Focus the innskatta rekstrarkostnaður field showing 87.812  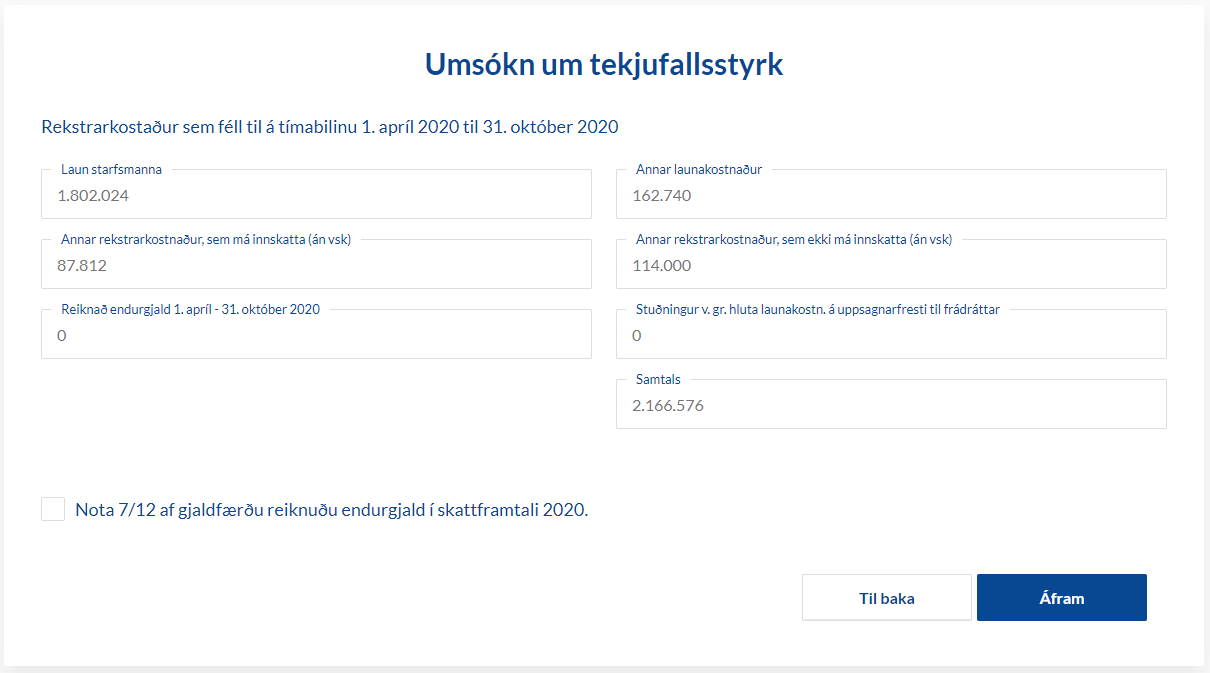pyautogui.click(x=316, y=266)
